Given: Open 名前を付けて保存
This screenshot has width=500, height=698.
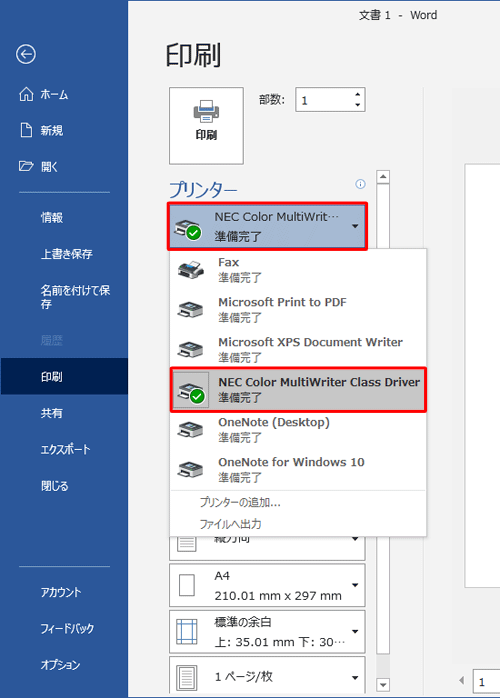Looking at the screenshot, I should (75, 297).
